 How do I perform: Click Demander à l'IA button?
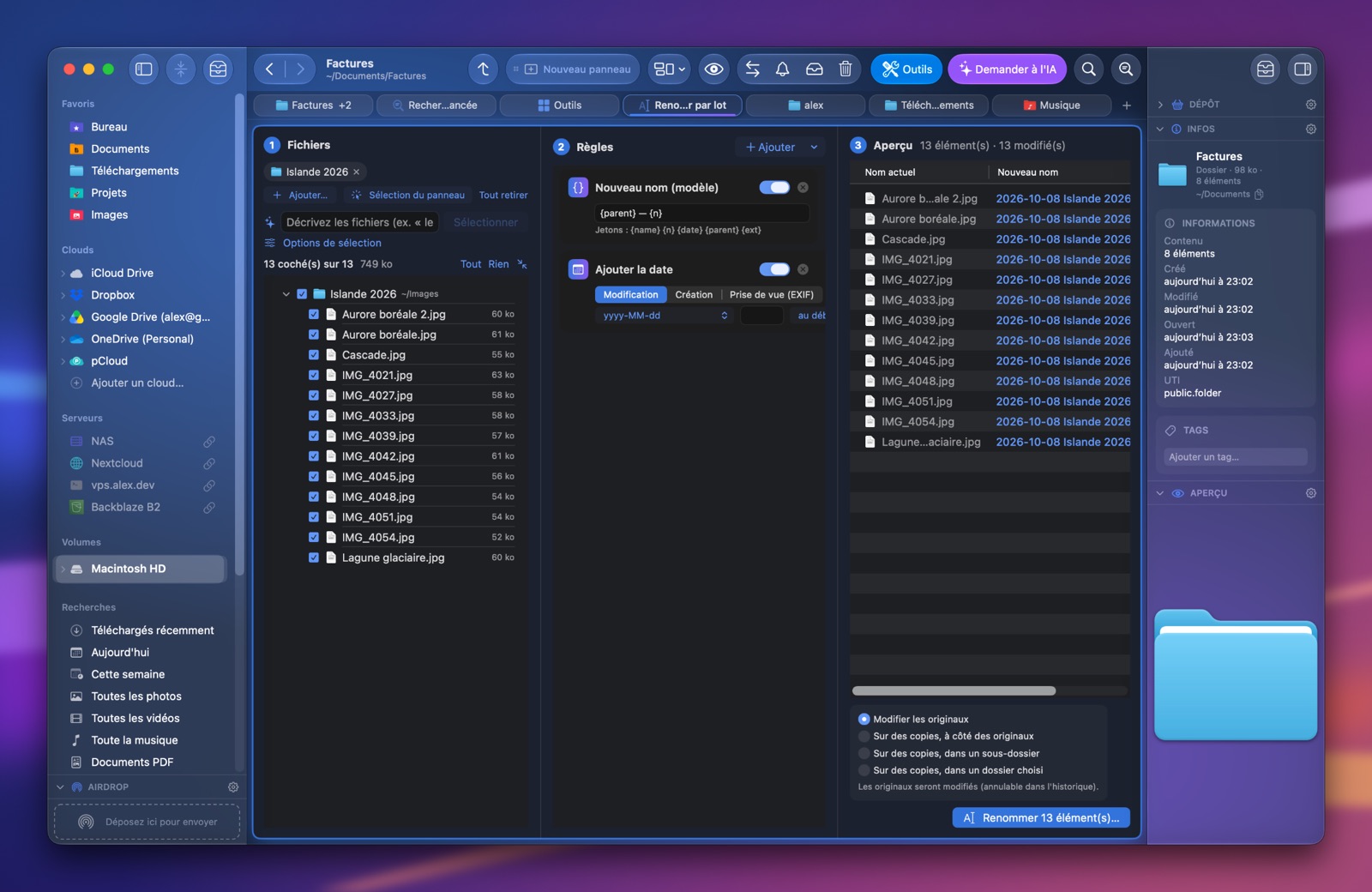1008,69
